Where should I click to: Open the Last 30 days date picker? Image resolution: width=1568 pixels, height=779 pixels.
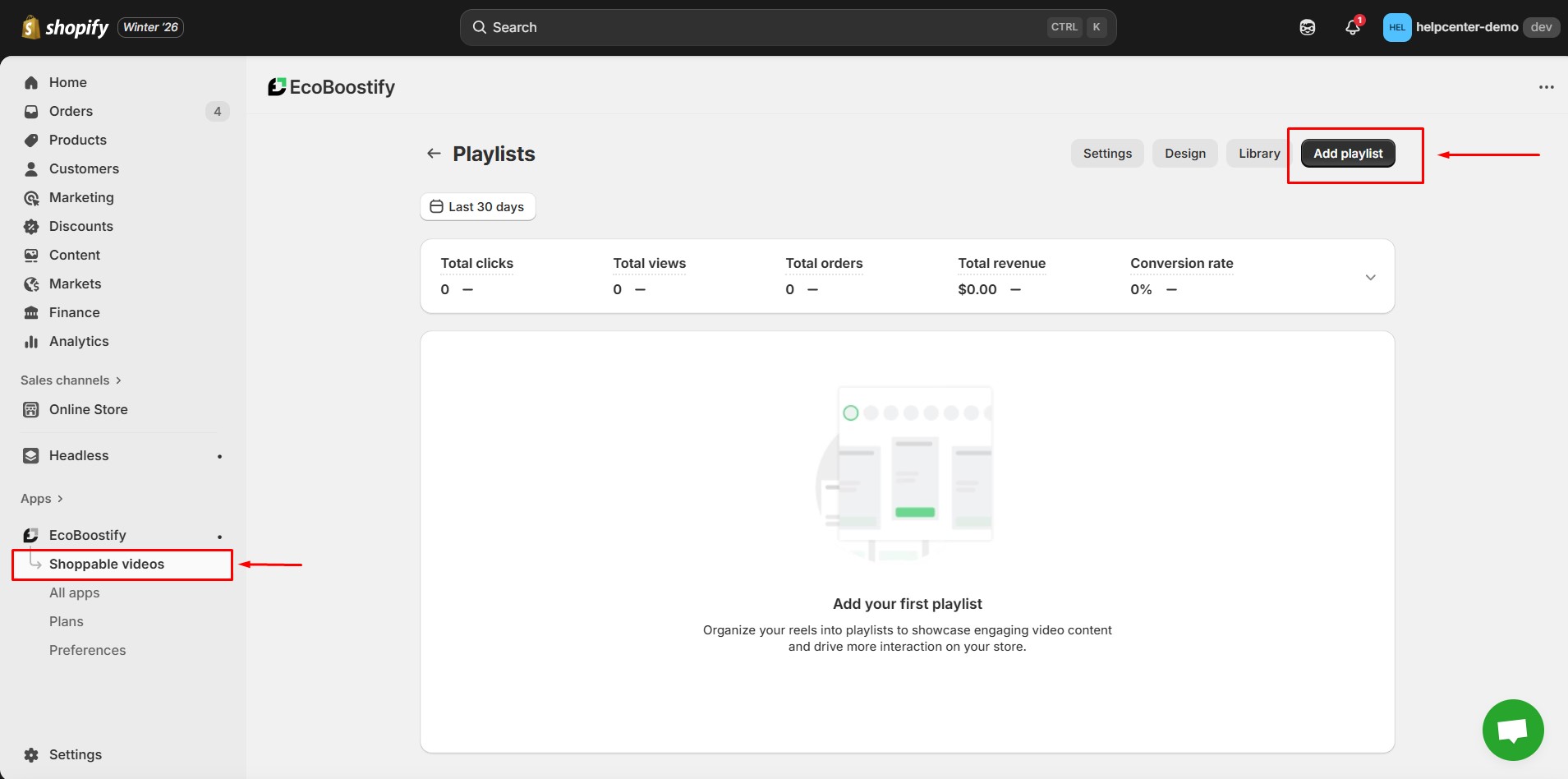477,207
